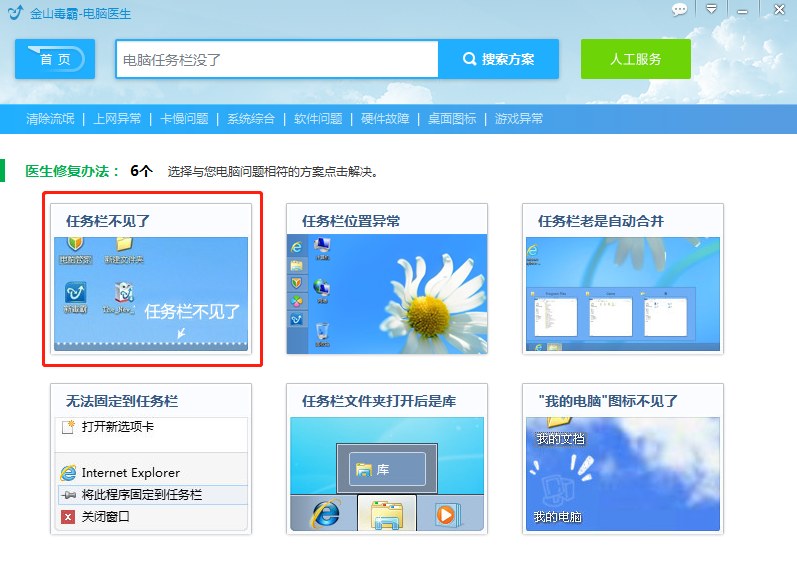Open the 任务栏不见了 solution thumbnail
Image resolution: width=797 pixels, height=568 pixels.
coord(151,294)
